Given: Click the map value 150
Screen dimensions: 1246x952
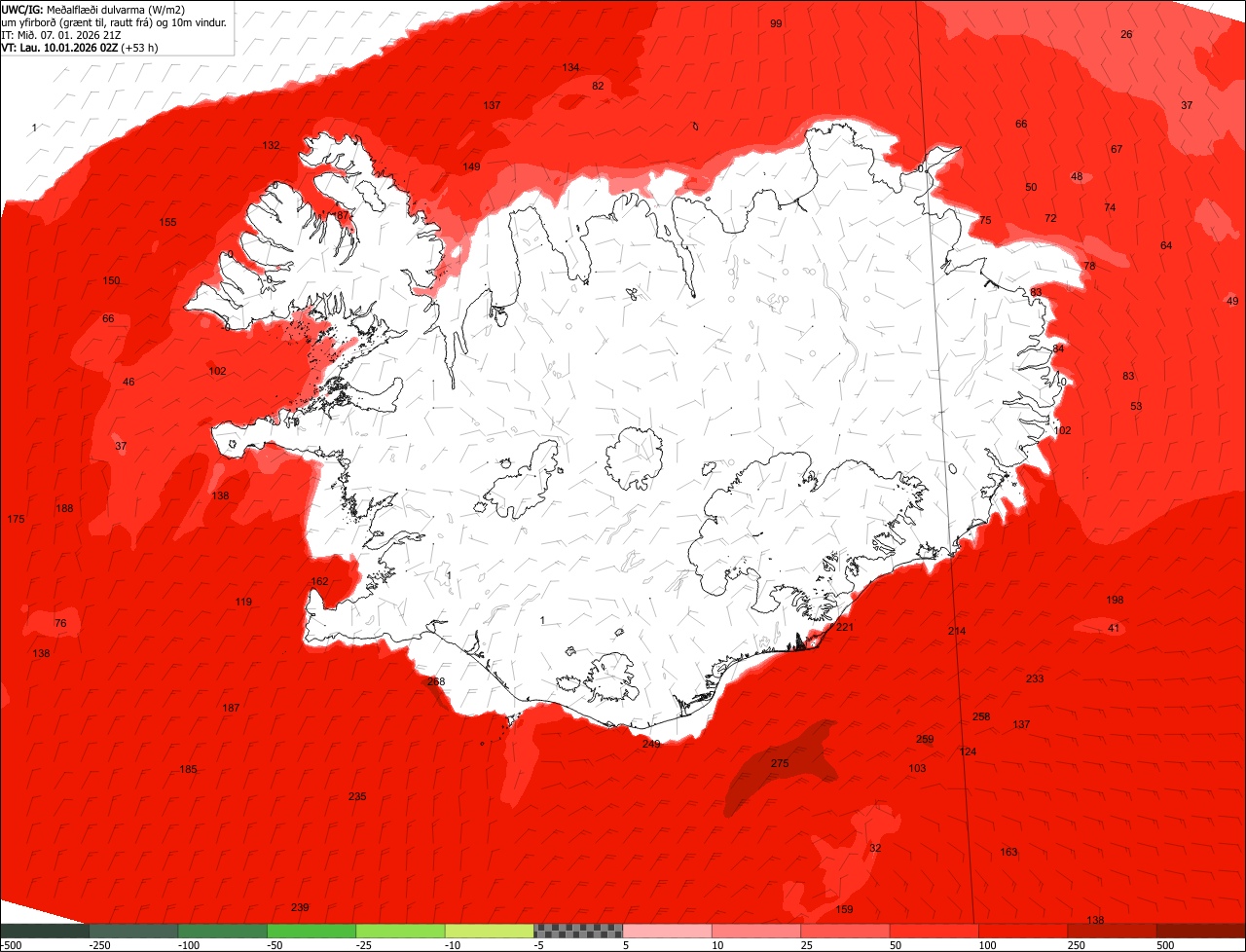Looking at the screenshot, I should (x=111, y=280).
